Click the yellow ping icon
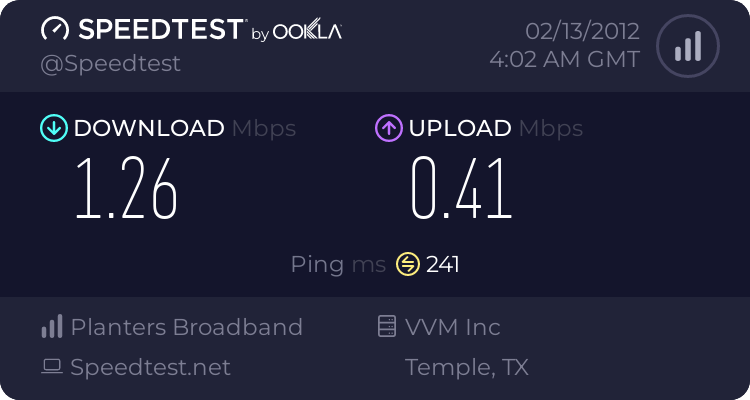 (408, 264)
